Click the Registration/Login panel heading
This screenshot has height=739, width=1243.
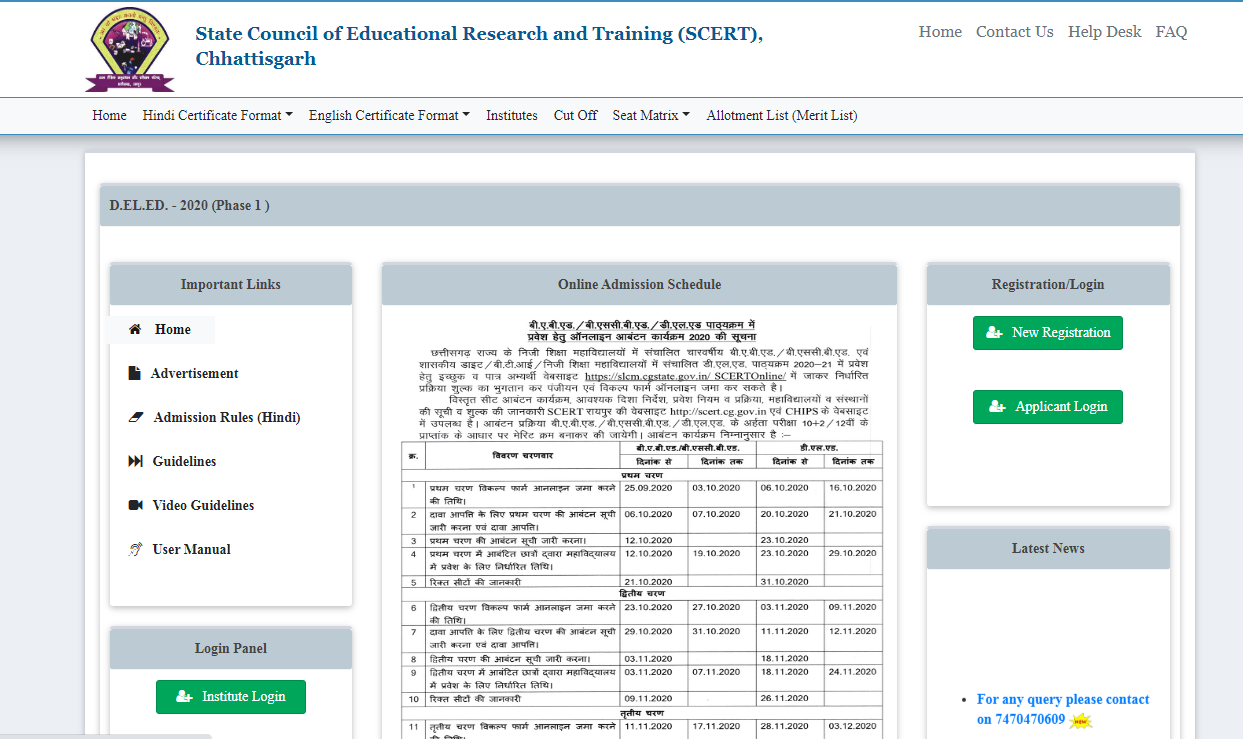(x=1048, y=284)
